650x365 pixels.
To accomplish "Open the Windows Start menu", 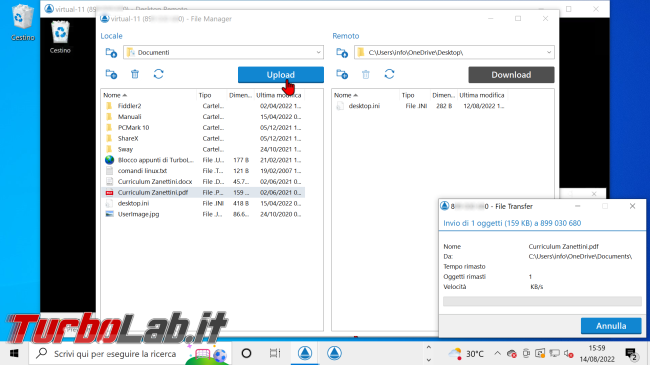I will (14, 353).
